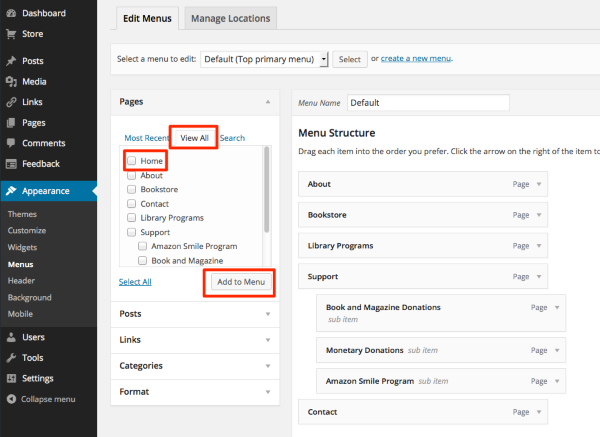Click the Pages list scrollbar
The width and height of the screenshot is (600, 437).
(267, 190)
